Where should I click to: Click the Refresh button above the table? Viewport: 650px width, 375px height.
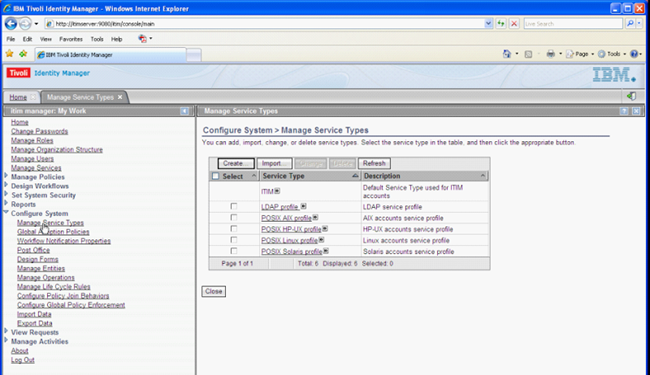(374, 163)
